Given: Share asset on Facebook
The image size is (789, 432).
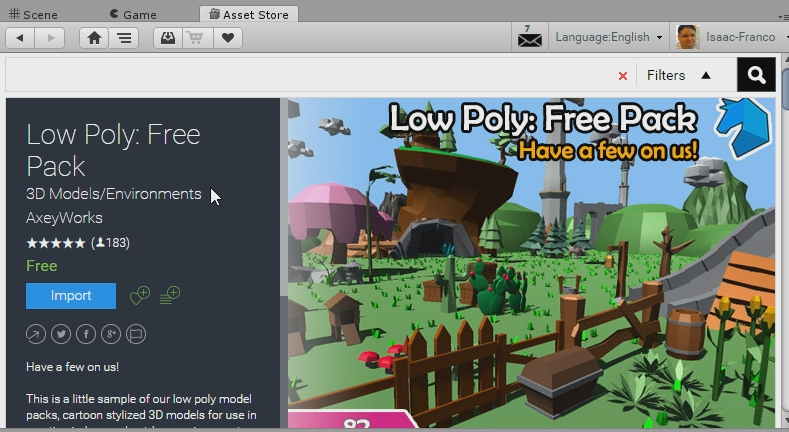Looking at the screenshot, I should (x=86, y=334).
